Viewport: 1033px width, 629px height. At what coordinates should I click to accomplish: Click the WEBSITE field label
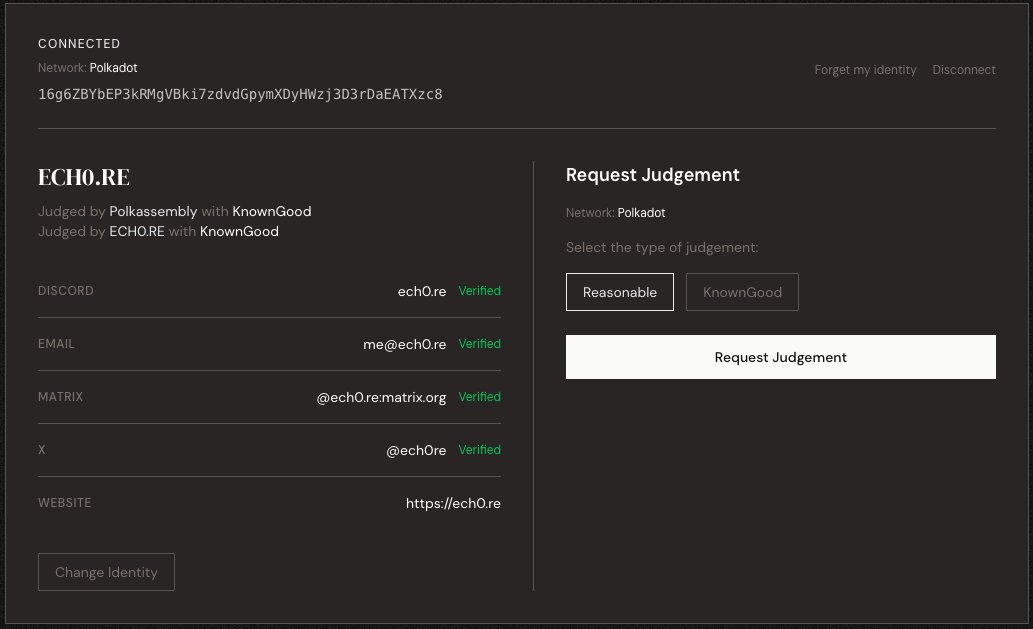(x=65, y=503)
